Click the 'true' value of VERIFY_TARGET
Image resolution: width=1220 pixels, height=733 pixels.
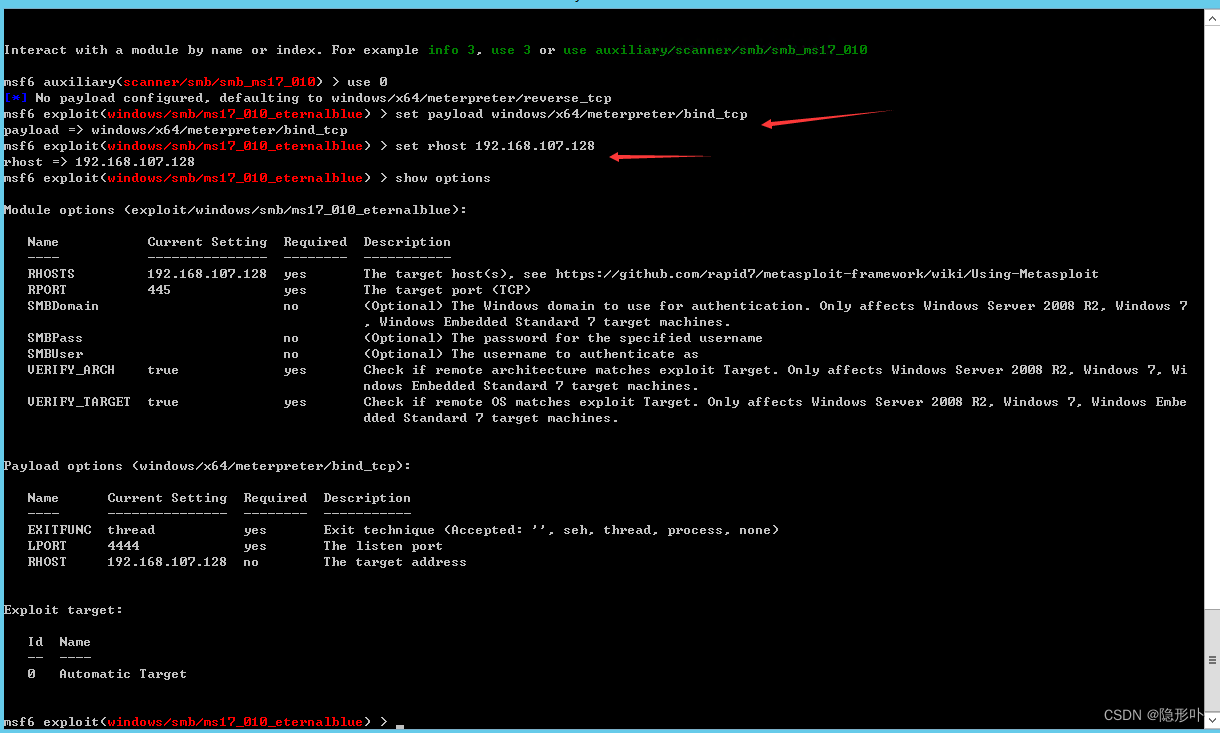click(x=163, y=402)
